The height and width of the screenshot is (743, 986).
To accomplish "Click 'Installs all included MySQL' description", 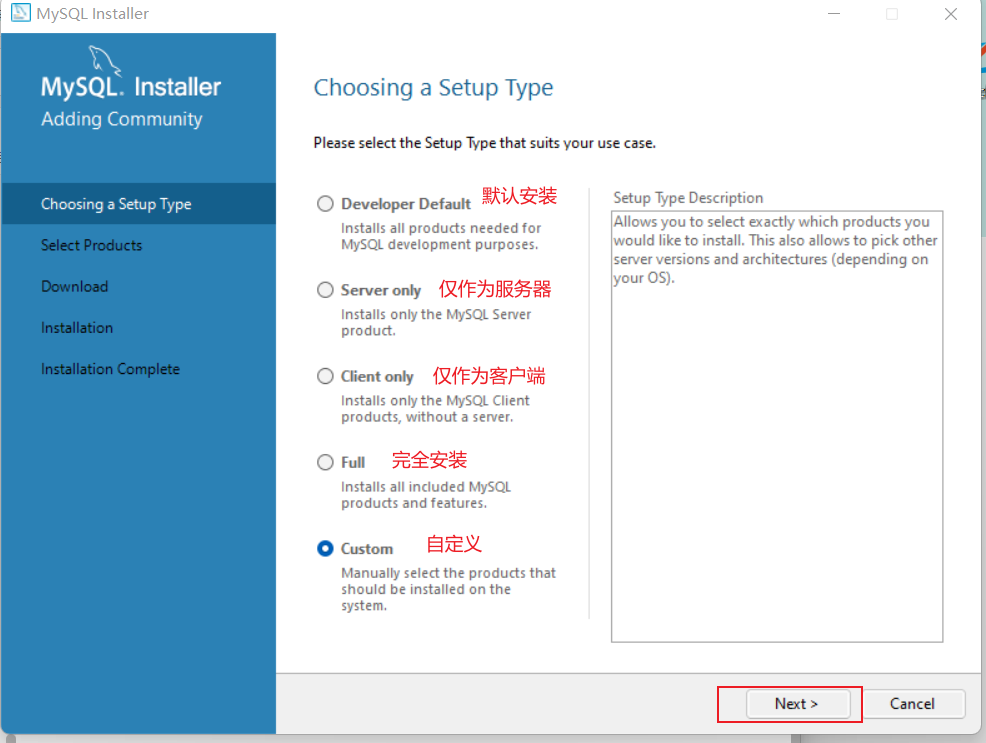I will [x=426, y=486].
